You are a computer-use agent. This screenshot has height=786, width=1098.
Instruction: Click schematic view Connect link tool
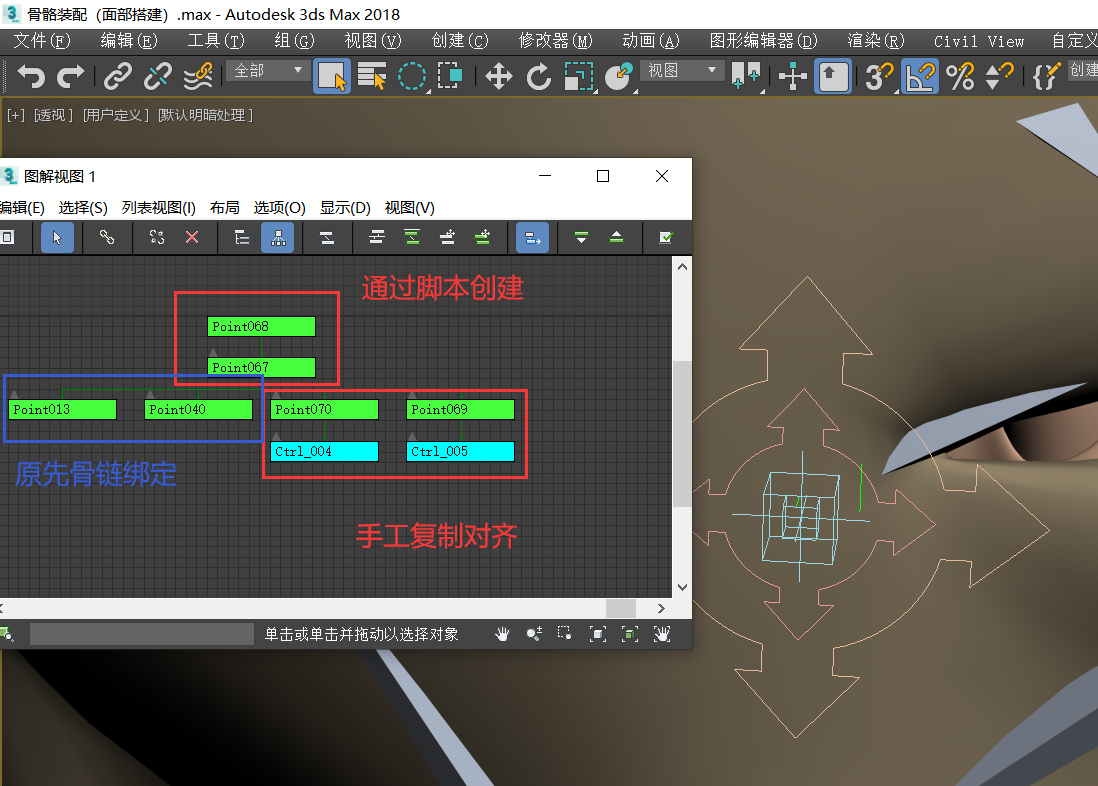[x=106, y=237]
